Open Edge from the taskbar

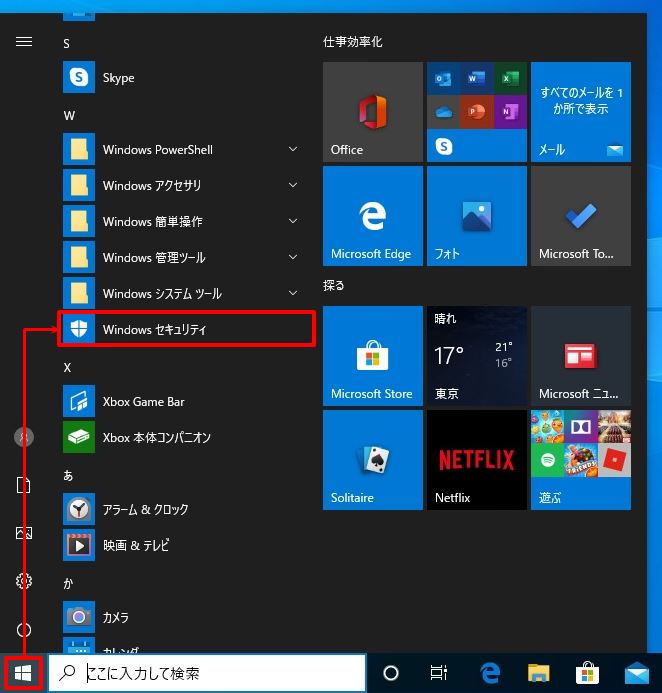(490, 673)
